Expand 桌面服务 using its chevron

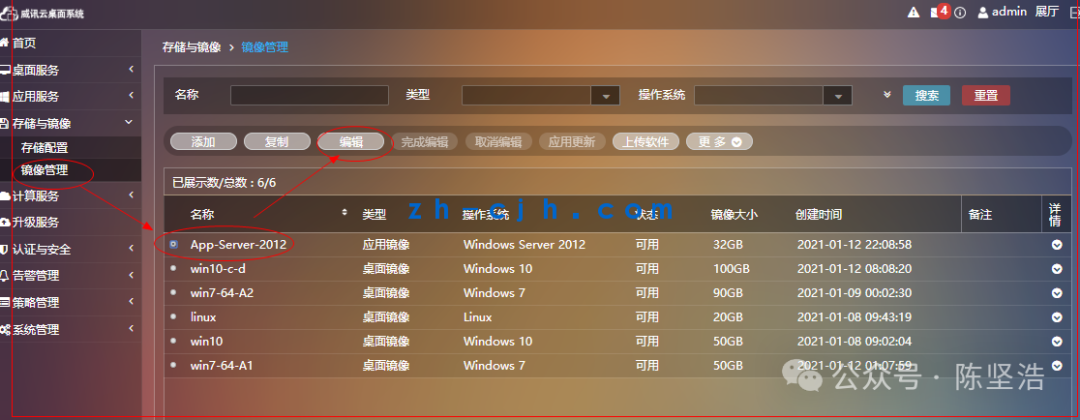(x=131, y=69)
